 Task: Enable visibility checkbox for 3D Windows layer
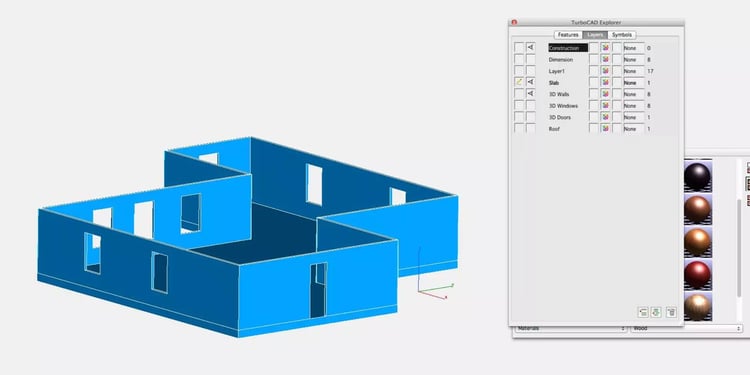pos(530,105)
